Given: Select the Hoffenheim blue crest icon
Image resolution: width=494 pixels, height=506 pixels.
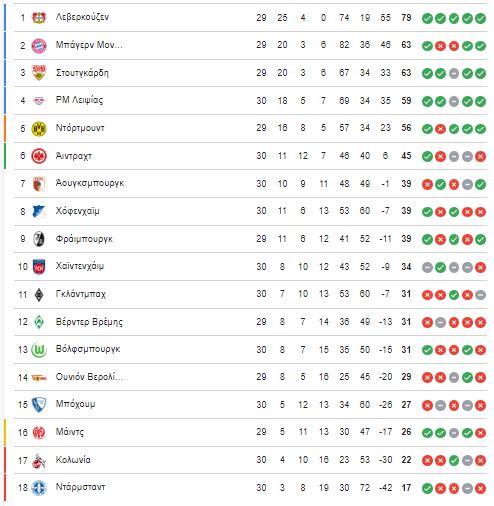Looking at the screenshot, I should pyautogui.click(x=39, y=211).
